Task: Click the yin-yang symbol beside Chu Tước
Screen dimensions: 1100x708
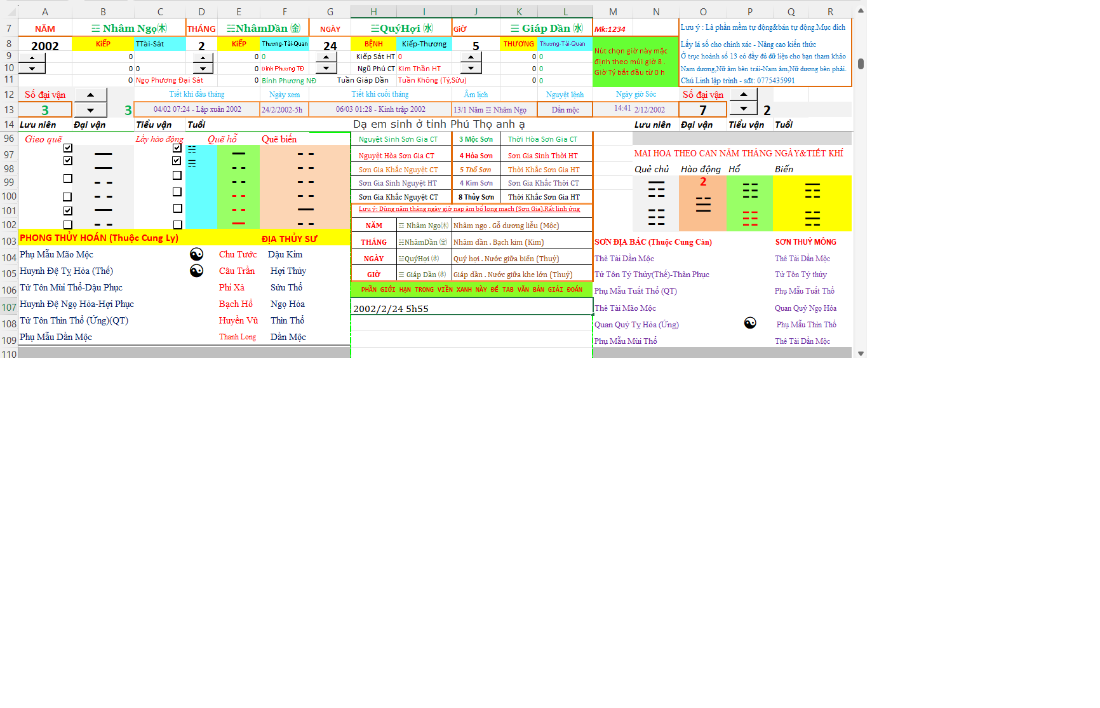Action: (x=197, y=254)
